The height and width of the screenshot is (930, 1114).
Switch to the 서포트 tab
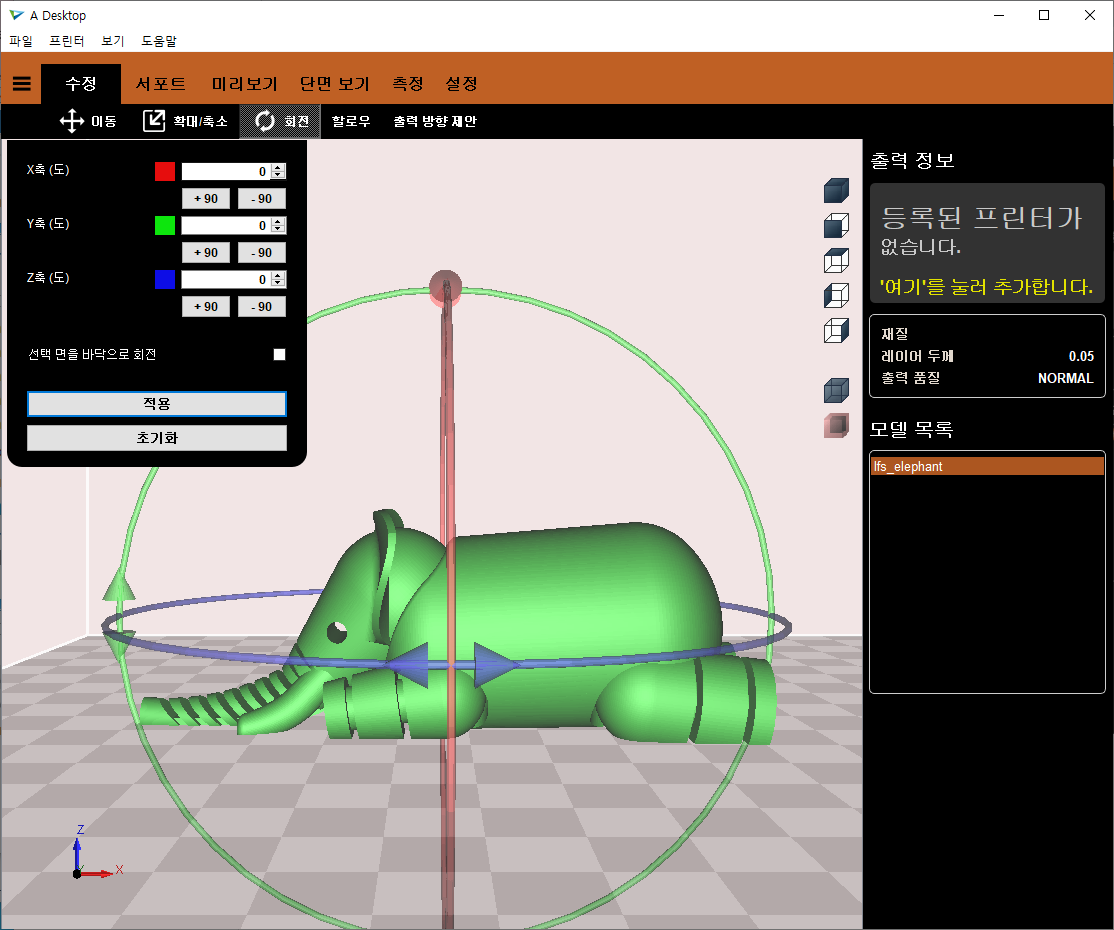(x=161, y=84)
